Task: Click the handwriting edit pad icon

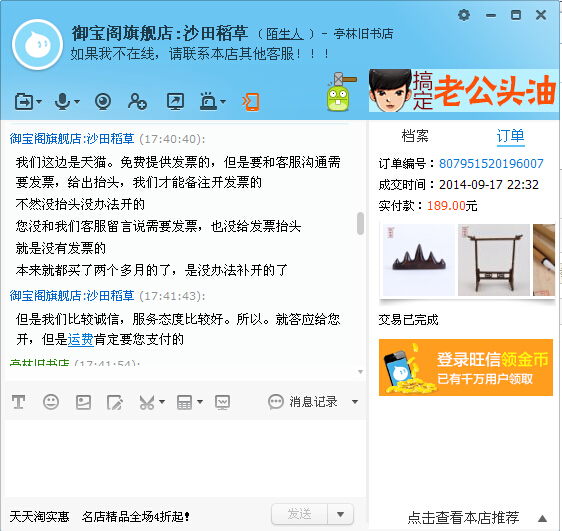Action: (115, 402)
